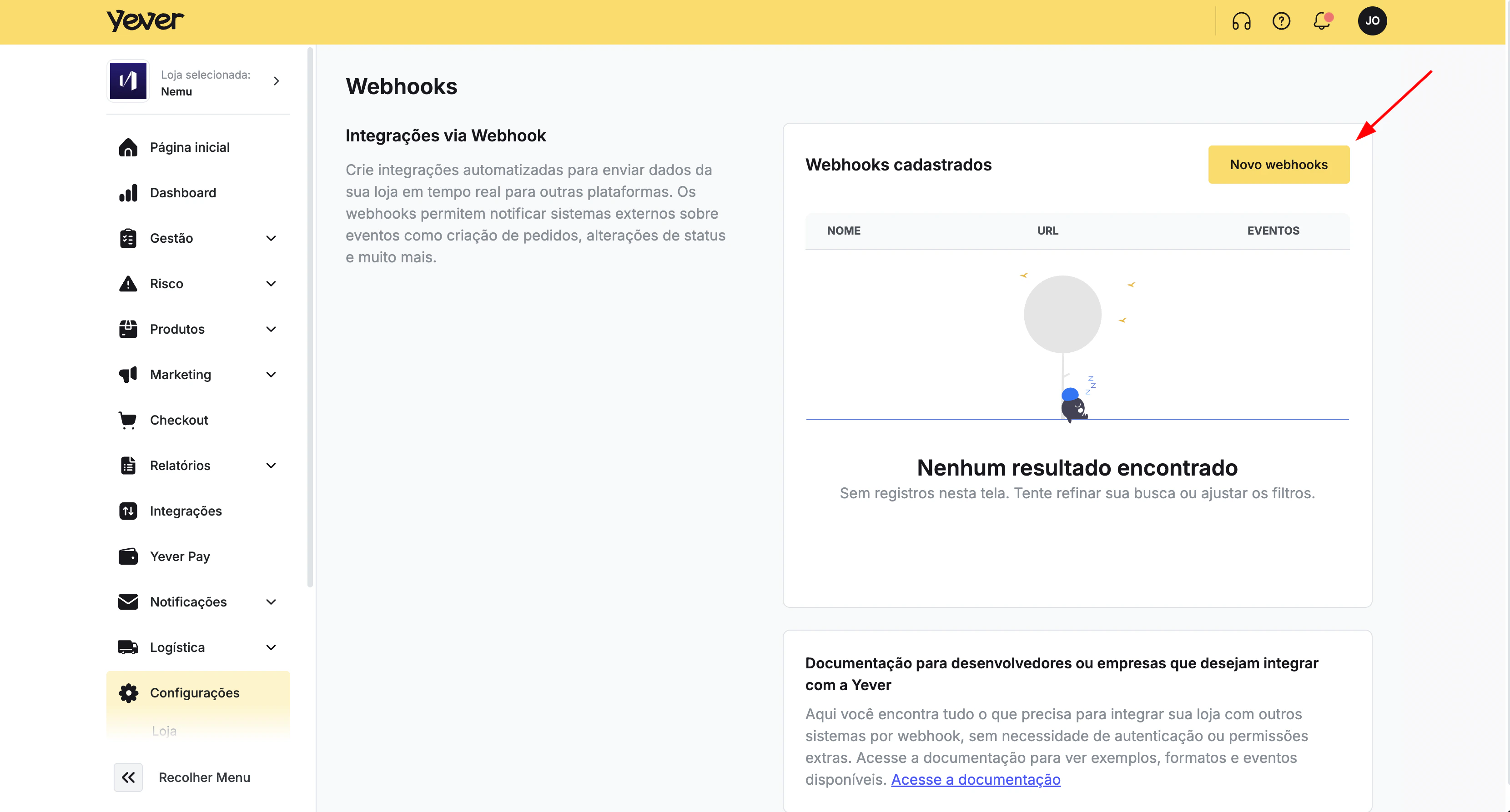Click the headset support icon
This screenshot has height=812, width=1510.
point(1241,21)
